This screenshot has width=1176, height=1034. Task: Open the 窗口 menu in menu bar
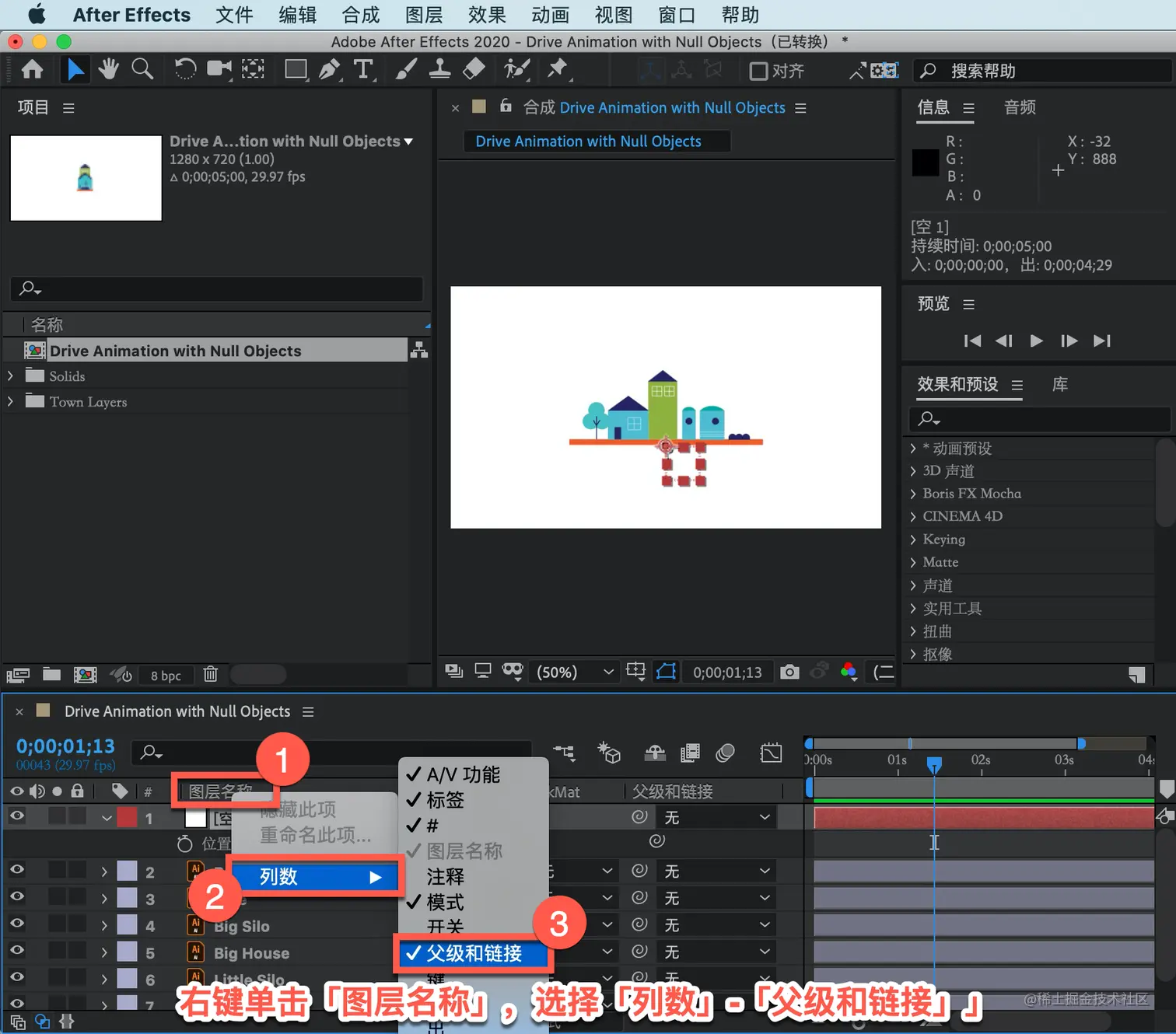677,15
